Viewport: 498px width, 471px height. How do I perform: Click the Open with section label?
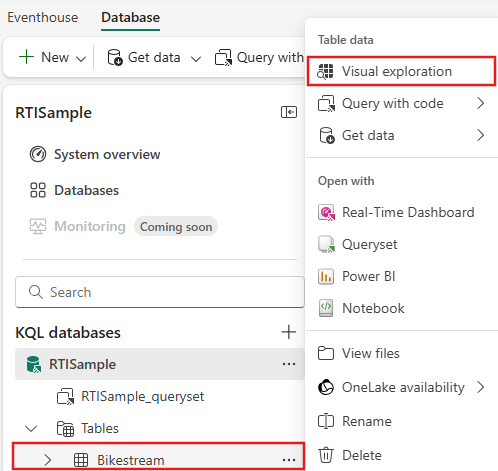click(346, 181)
